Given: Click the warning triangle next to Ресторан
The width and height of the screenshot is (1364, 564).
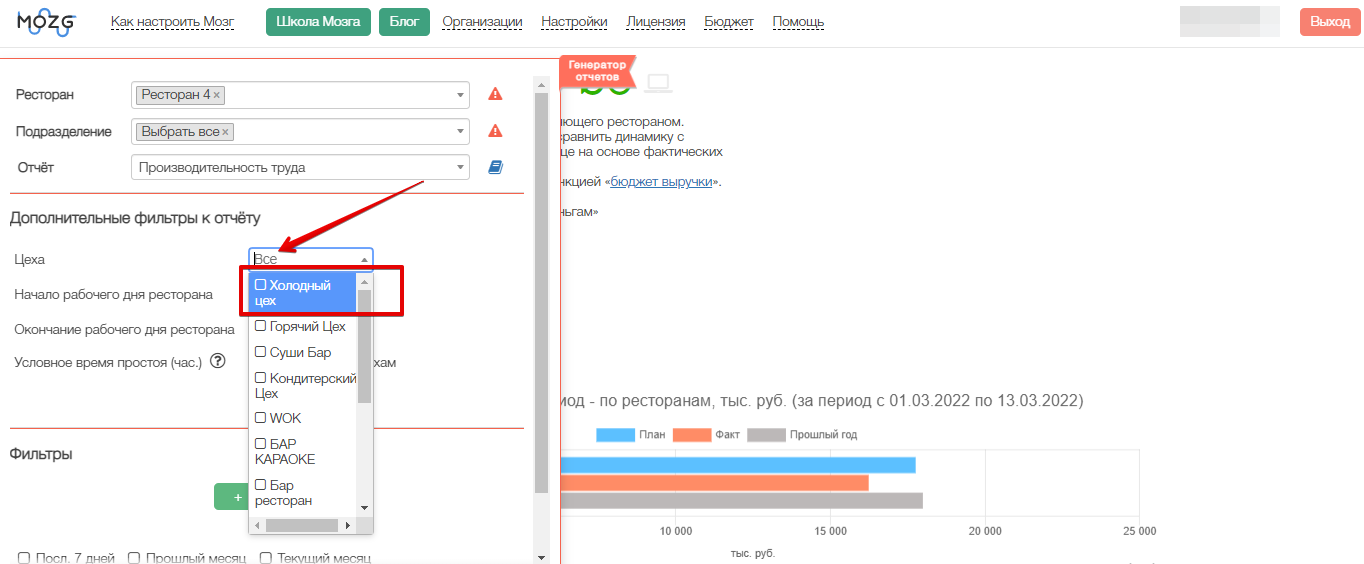Looking at the screenshot, I should 495,95.
